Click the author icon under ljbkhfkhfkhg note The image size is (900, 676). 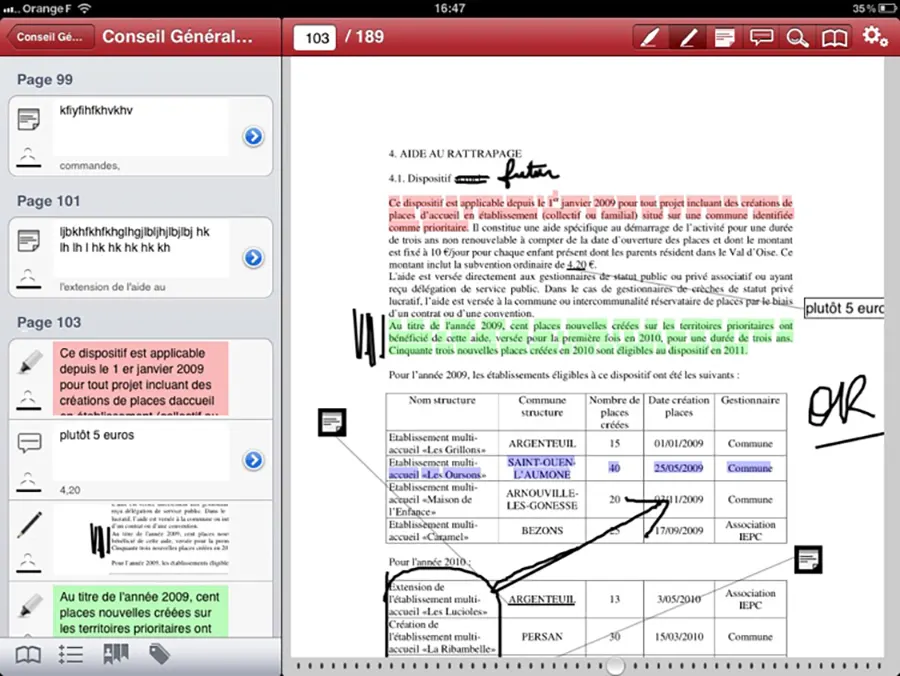pos(28,279)
